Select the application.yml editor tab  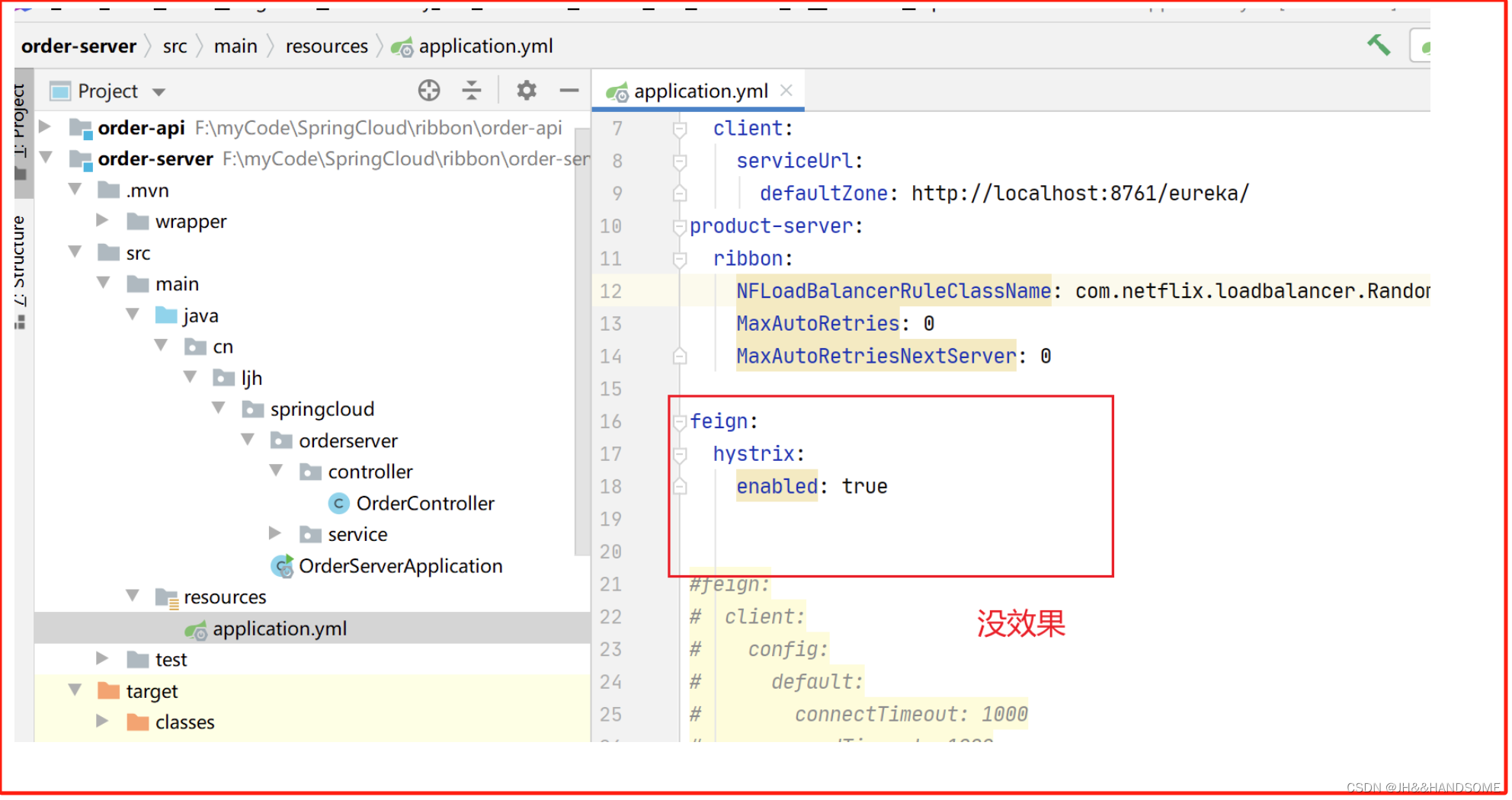[x=700, y=91]
